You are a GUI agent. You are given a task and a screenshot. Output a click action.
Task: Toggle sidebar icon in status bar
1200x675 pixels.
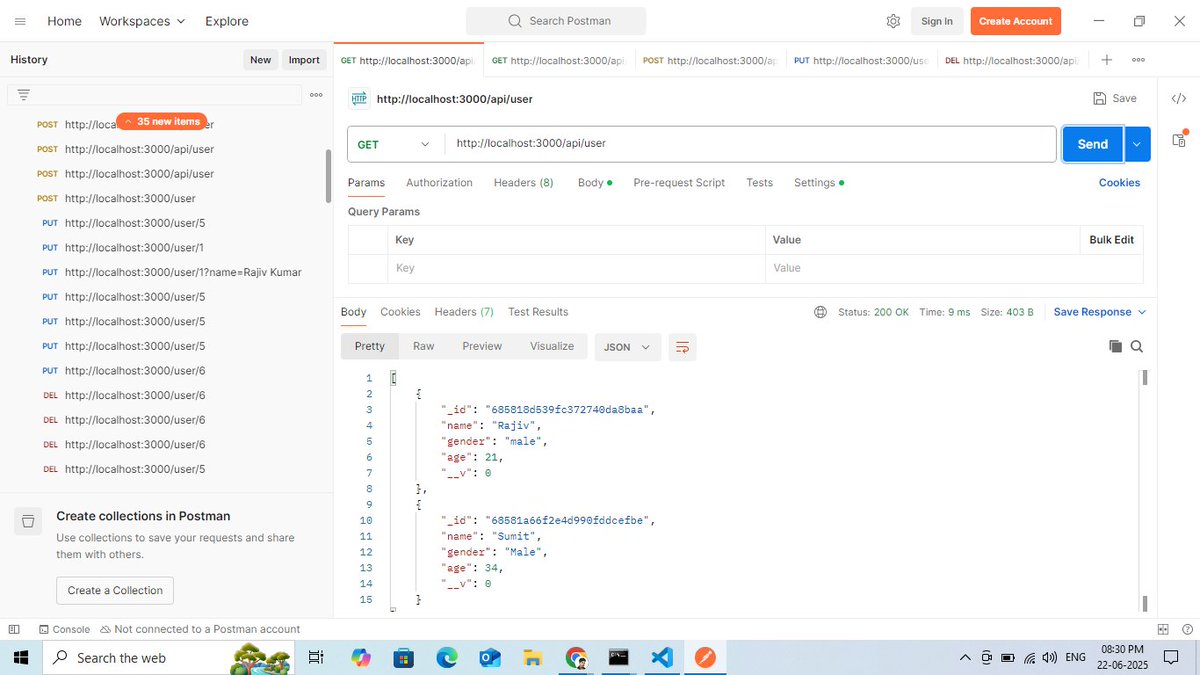click(x=14, y=629)
